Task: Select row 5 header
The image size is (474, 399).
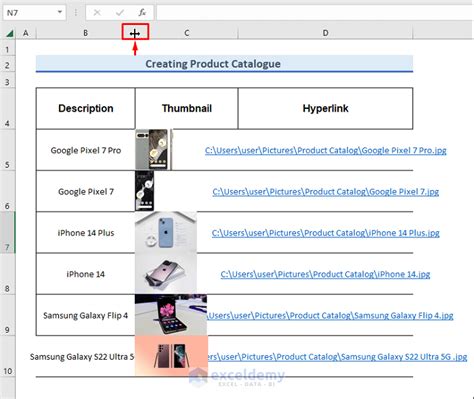Action: 7,150
